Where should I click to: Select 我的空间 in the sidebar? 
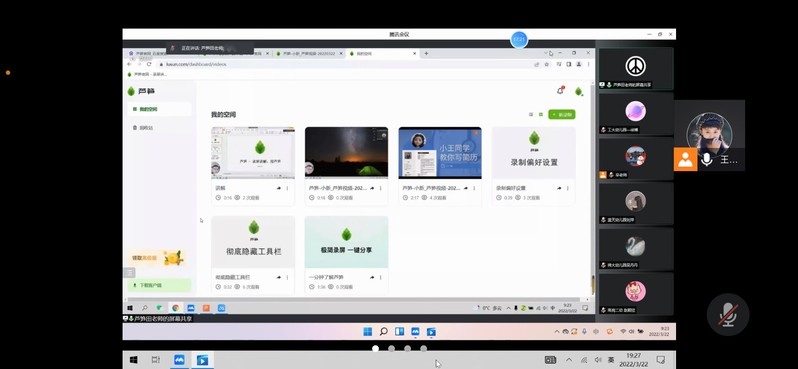tap(159, 109)
